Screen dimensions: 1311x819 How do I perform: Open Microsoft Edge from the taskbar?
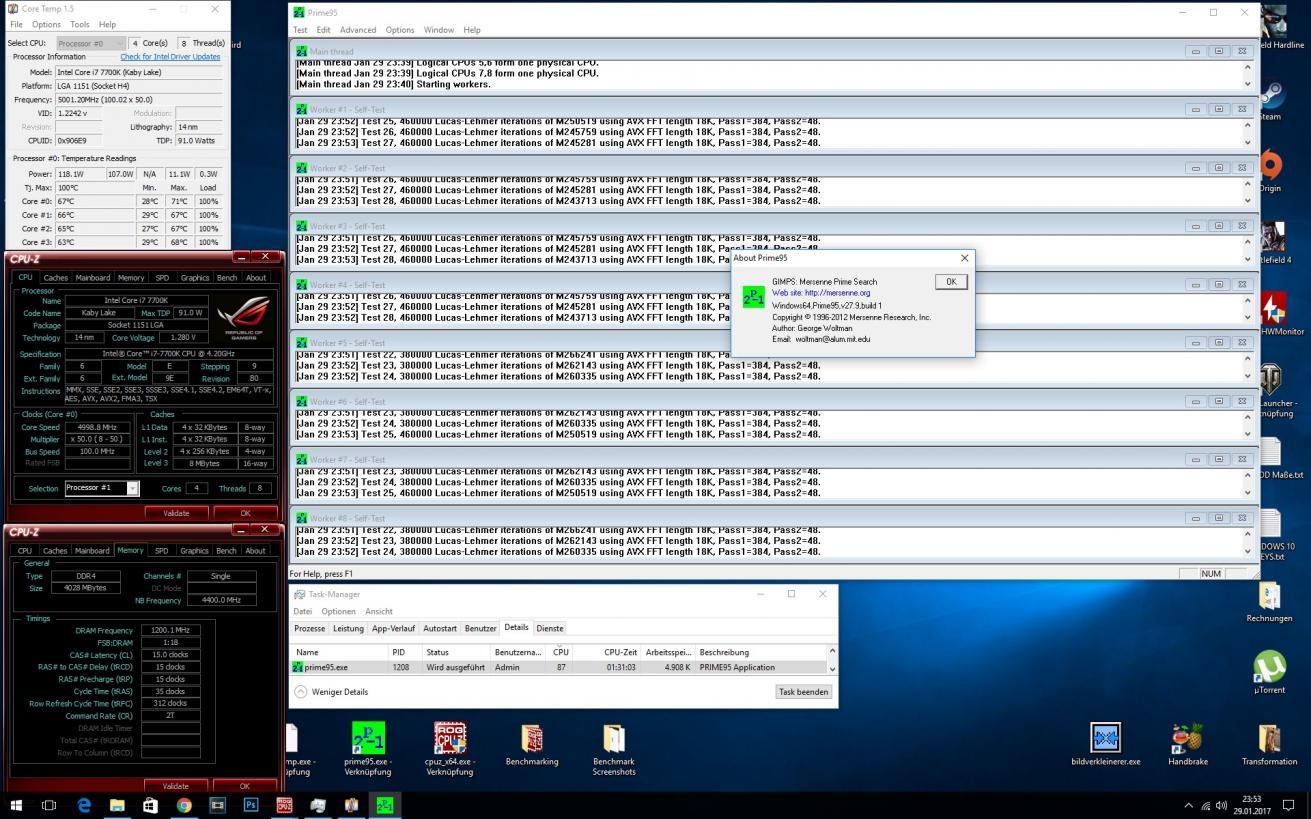pos(84,805)
